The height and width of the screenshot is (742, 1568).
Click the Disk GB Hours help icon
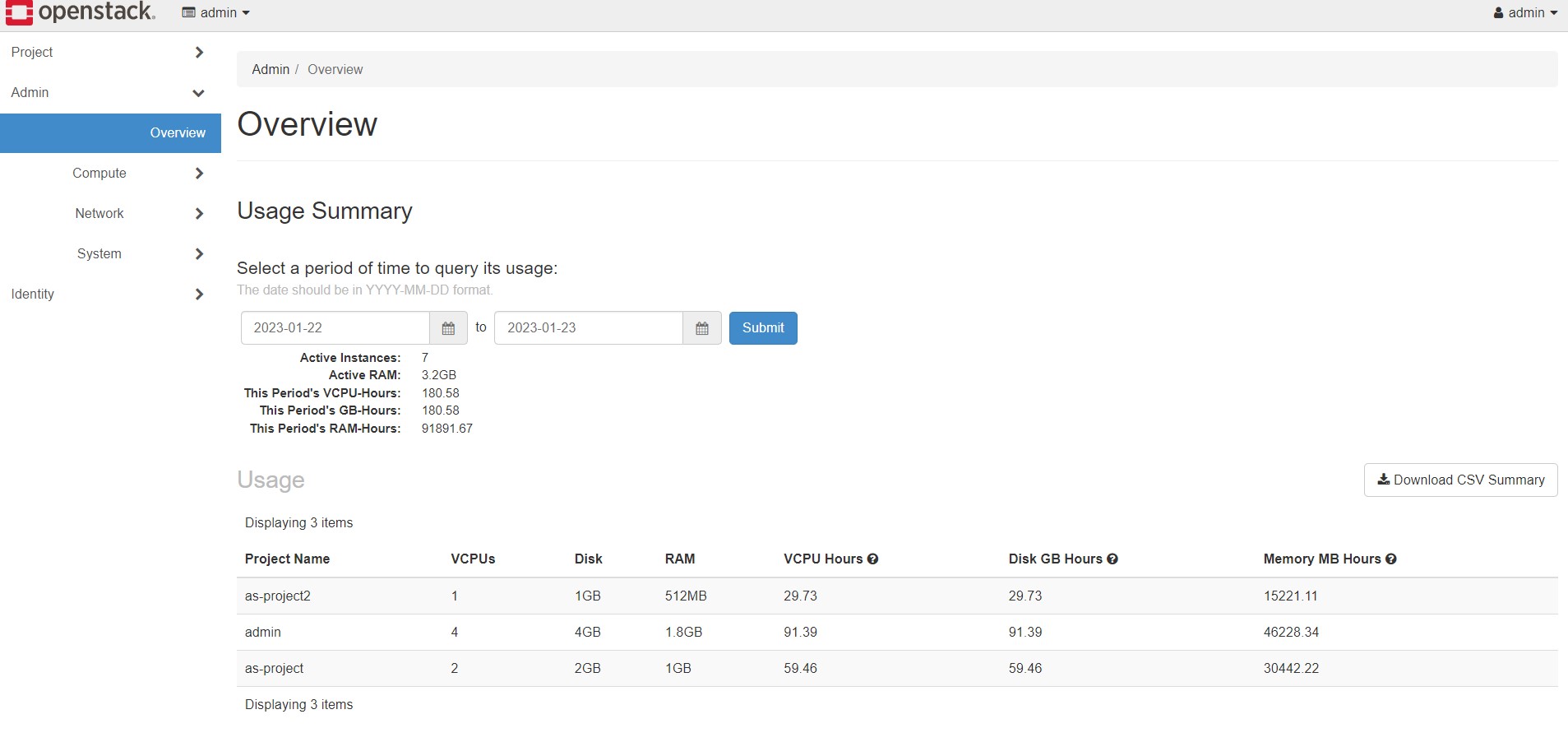pos(1112,559)
